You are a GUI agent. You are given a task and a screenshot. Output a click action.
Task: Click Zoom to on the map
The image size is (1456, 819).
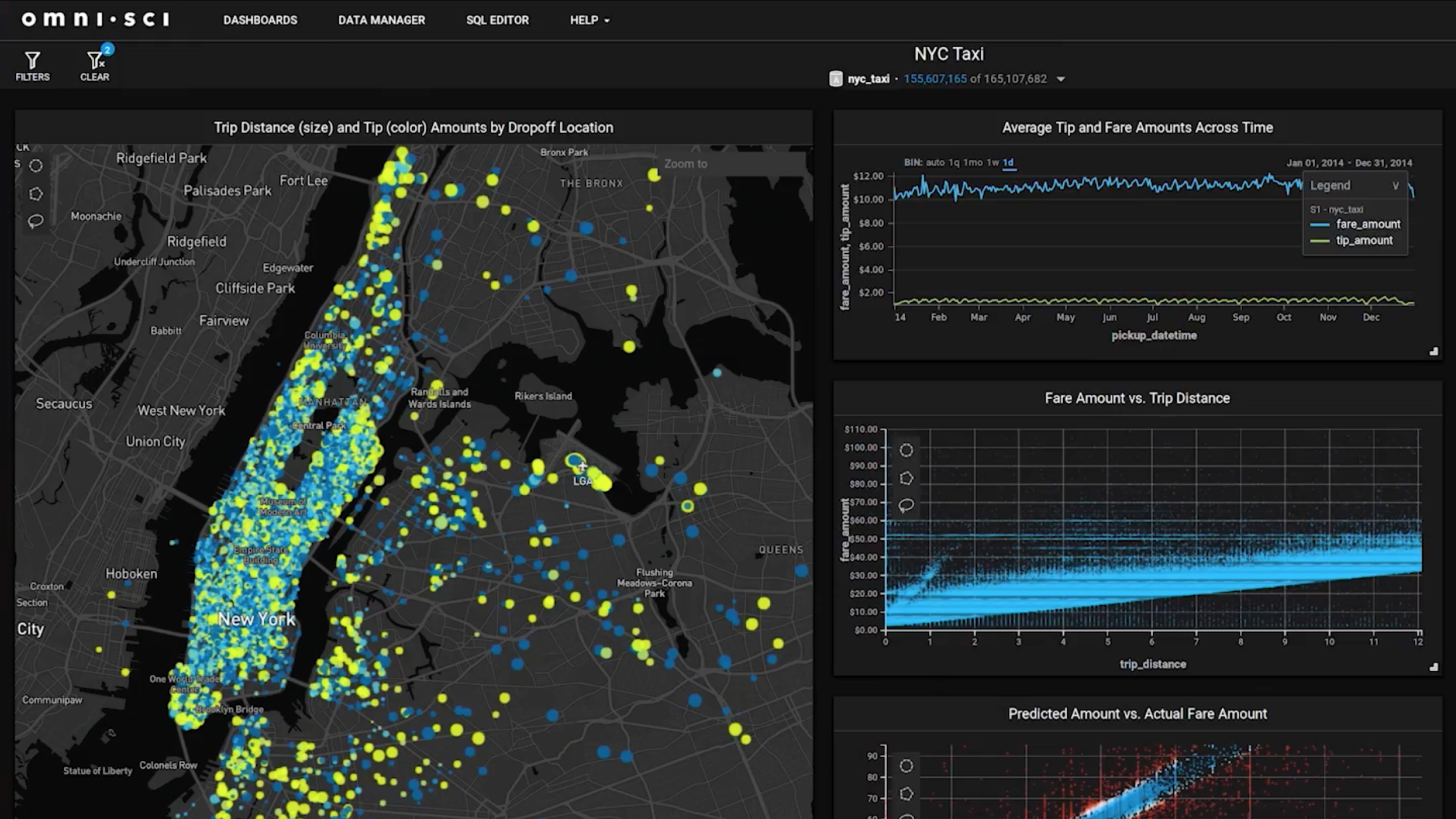[x=686, y=164]
